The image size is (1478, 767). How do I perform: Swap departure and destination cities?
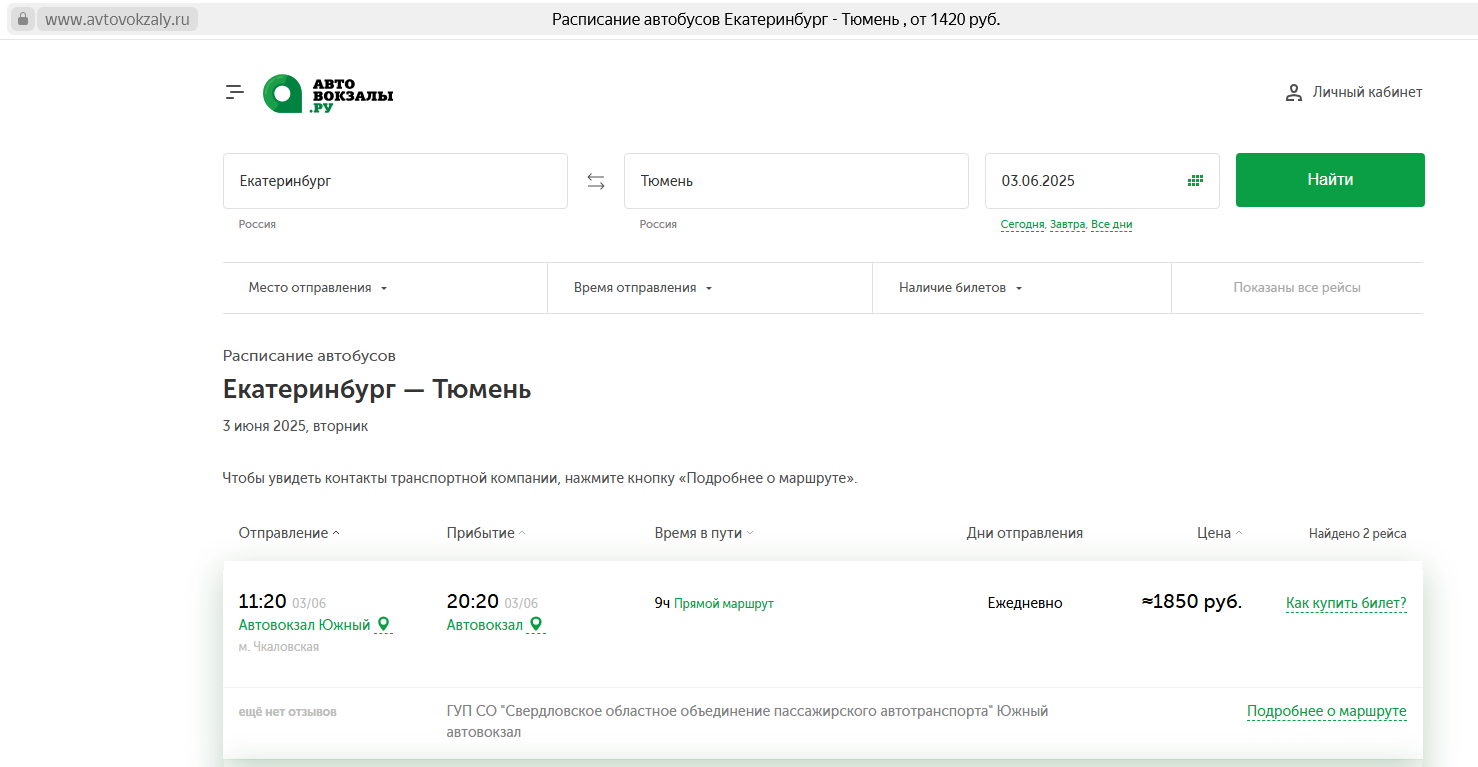click(596, 181)
